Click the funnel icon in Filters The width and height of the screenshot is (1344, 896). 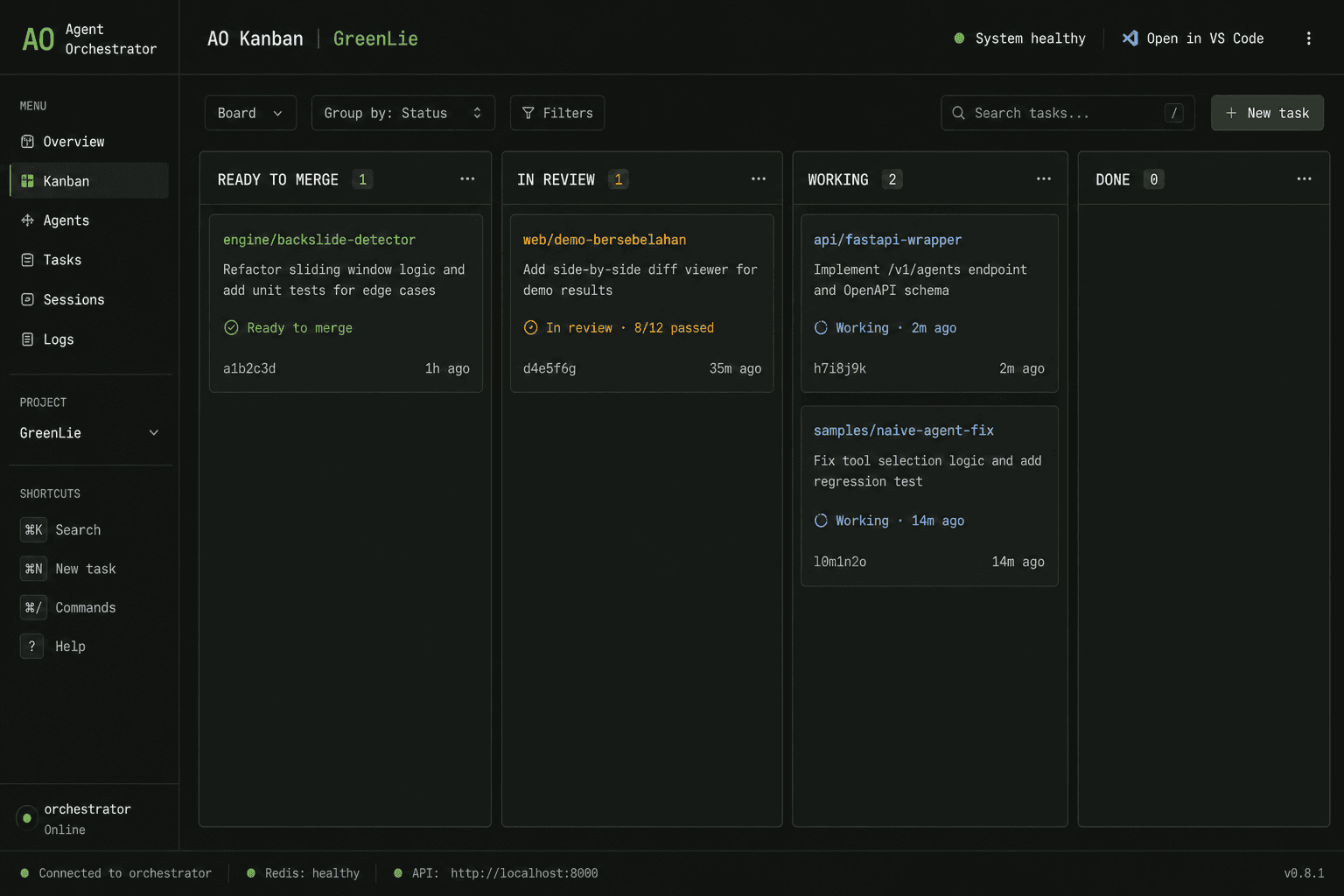point(528,113)
